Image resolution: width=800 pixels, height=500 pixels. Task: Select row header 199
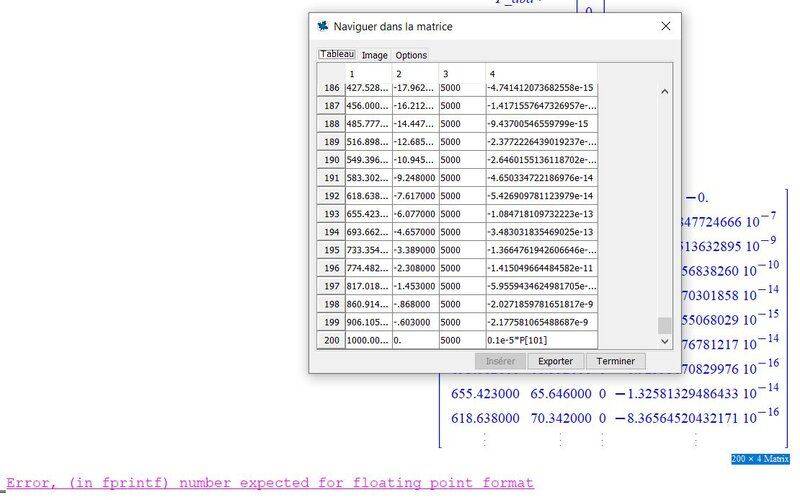[x=331, y=322]
